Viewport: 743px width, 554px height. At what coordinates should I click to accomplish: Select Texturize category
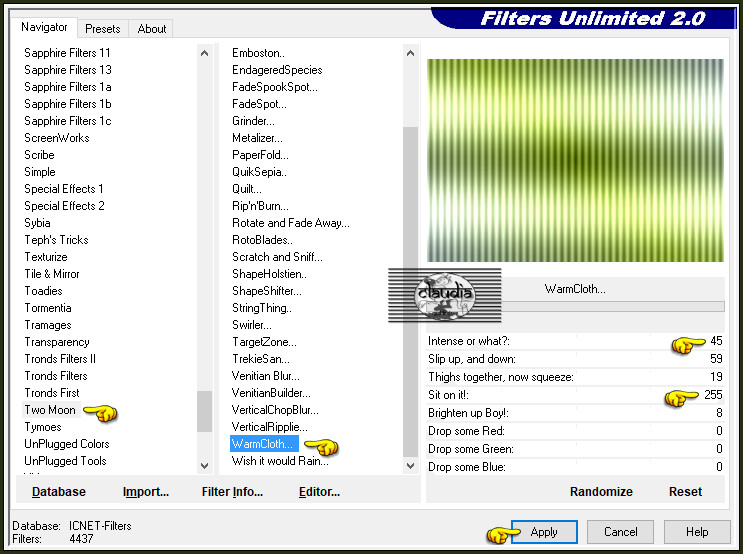(46, 257)
